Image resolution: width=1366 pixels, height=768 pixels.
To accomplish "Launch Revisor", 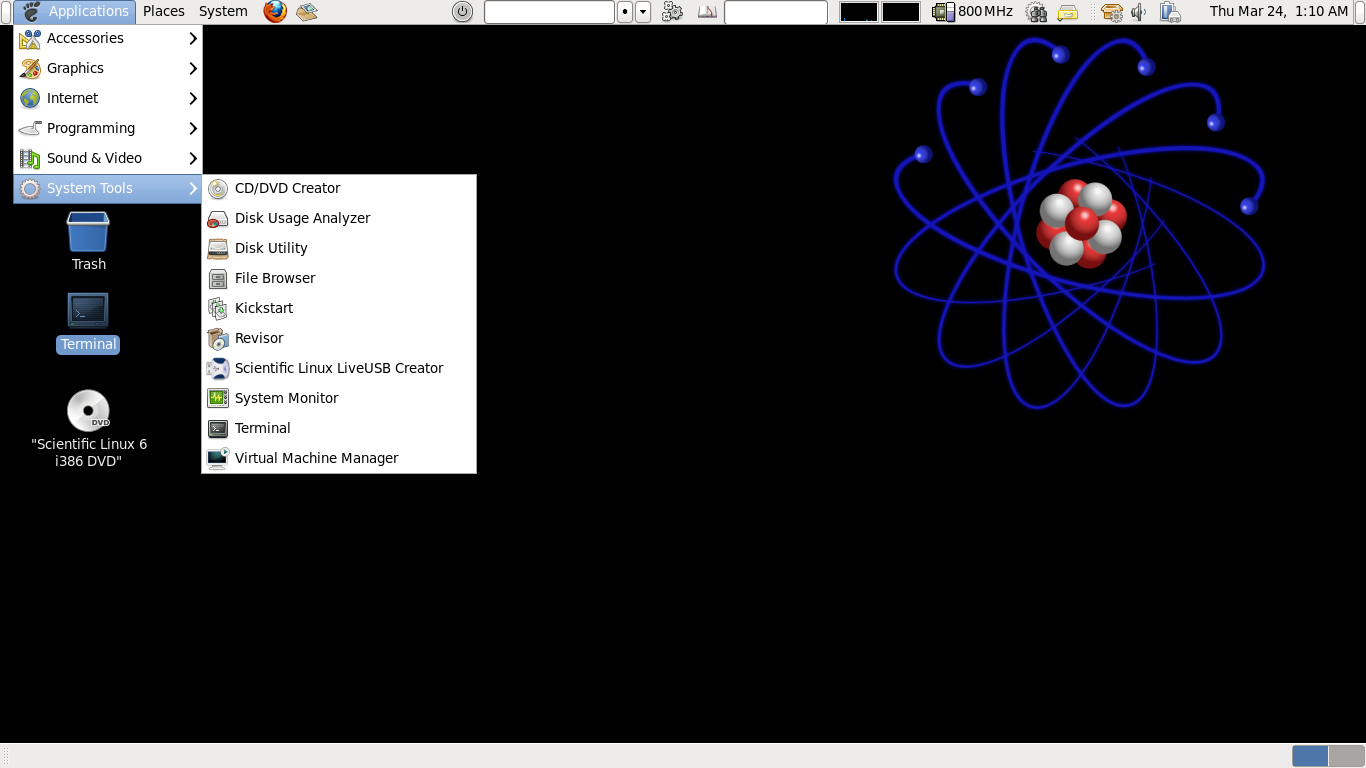I will pyautogui.click(x=339, y=338).
